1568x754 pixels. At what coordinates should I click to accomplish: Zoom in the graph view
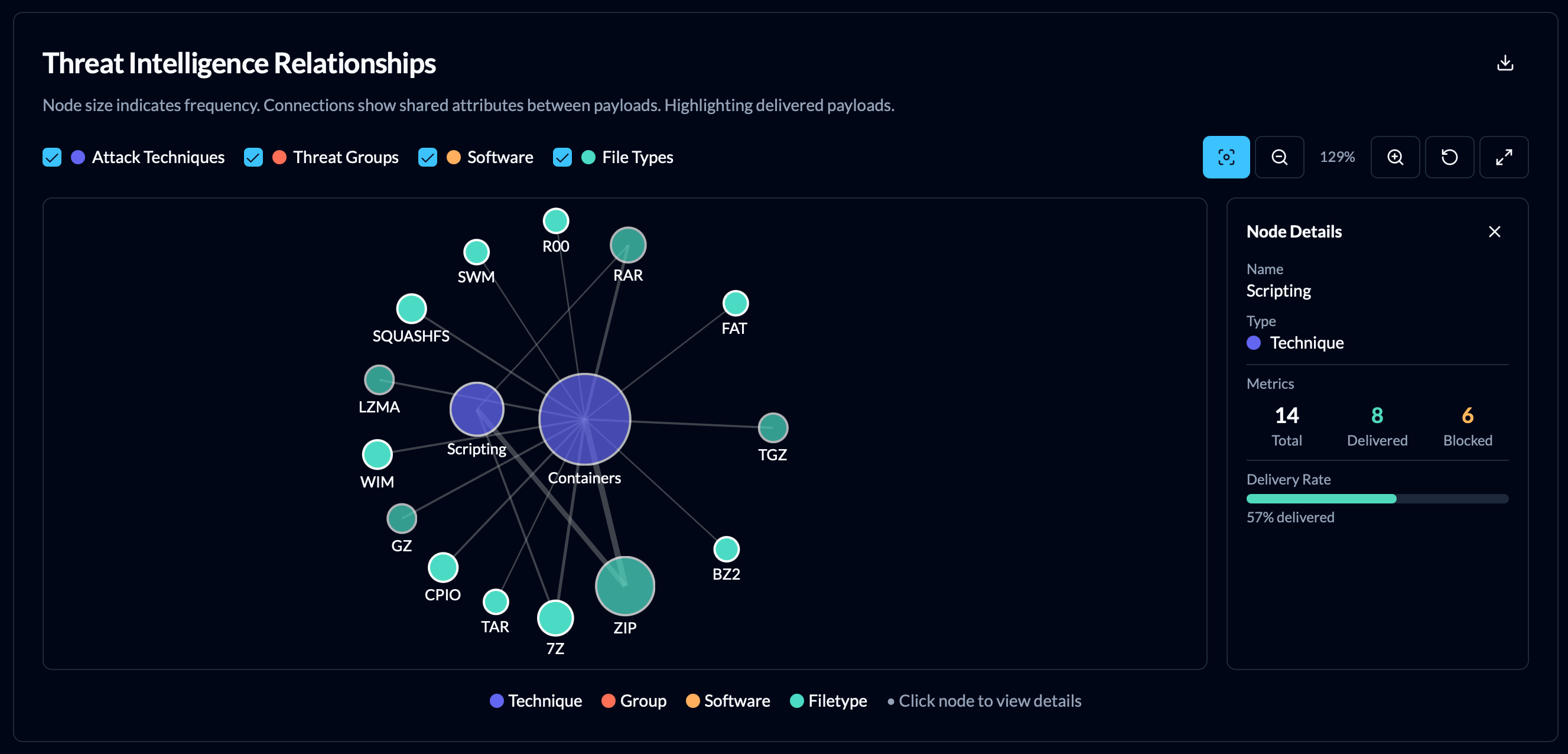[1395, 157]
